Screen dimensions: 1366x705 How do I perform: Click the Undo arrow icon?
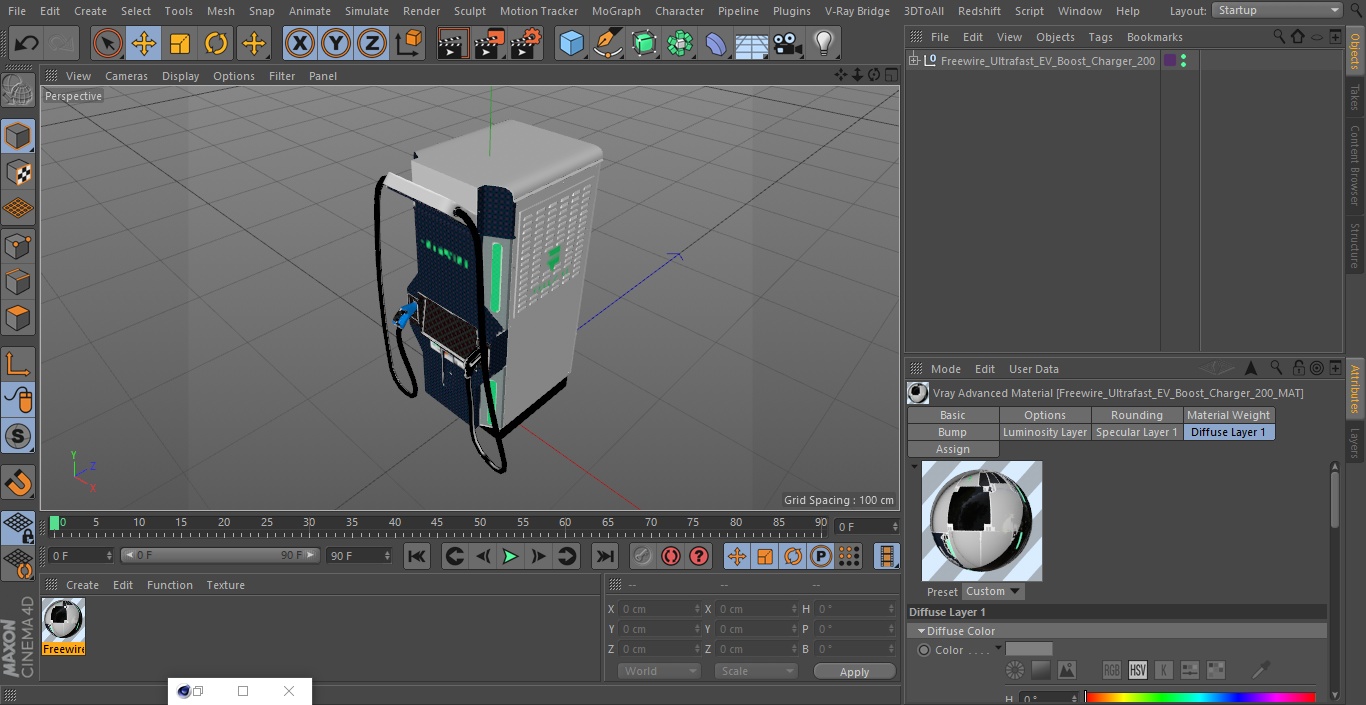27,44
